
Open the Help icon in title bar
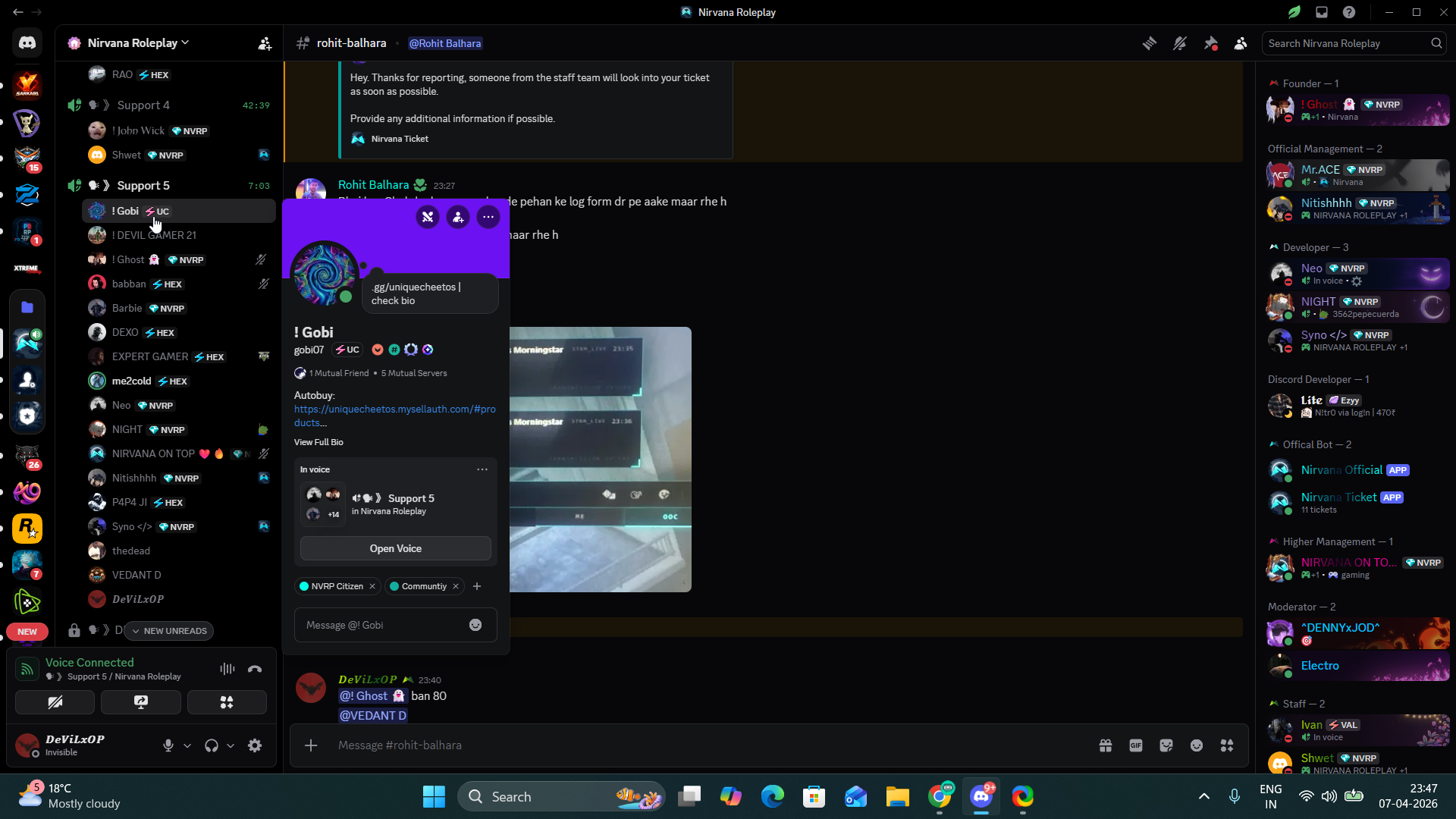pyautogui.click(x=1349, y=12)
